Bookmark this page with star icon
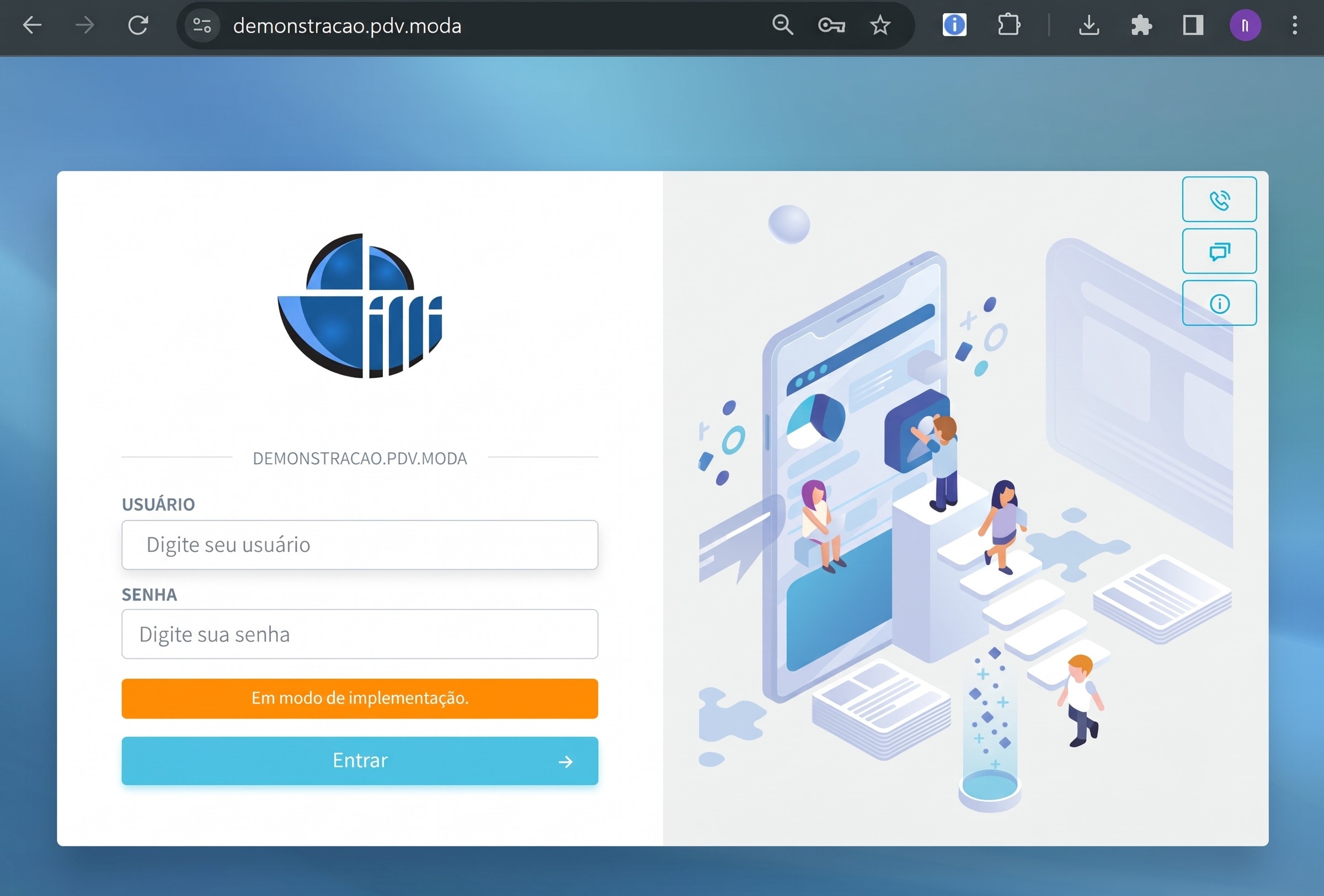 click(880, 25)
